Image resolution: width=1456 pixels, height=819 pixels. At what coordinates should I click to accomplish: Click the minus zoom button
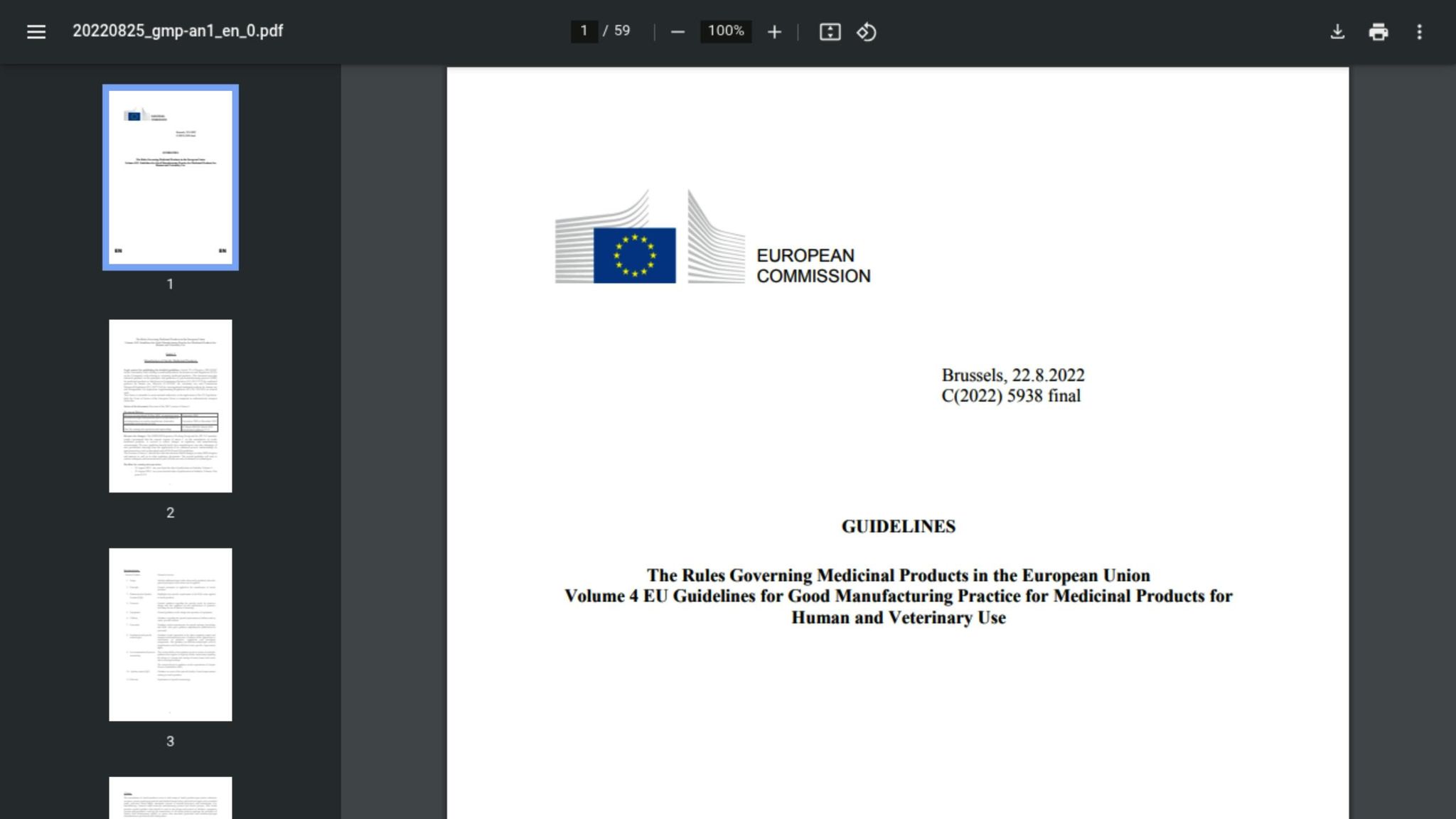point(676,31)
